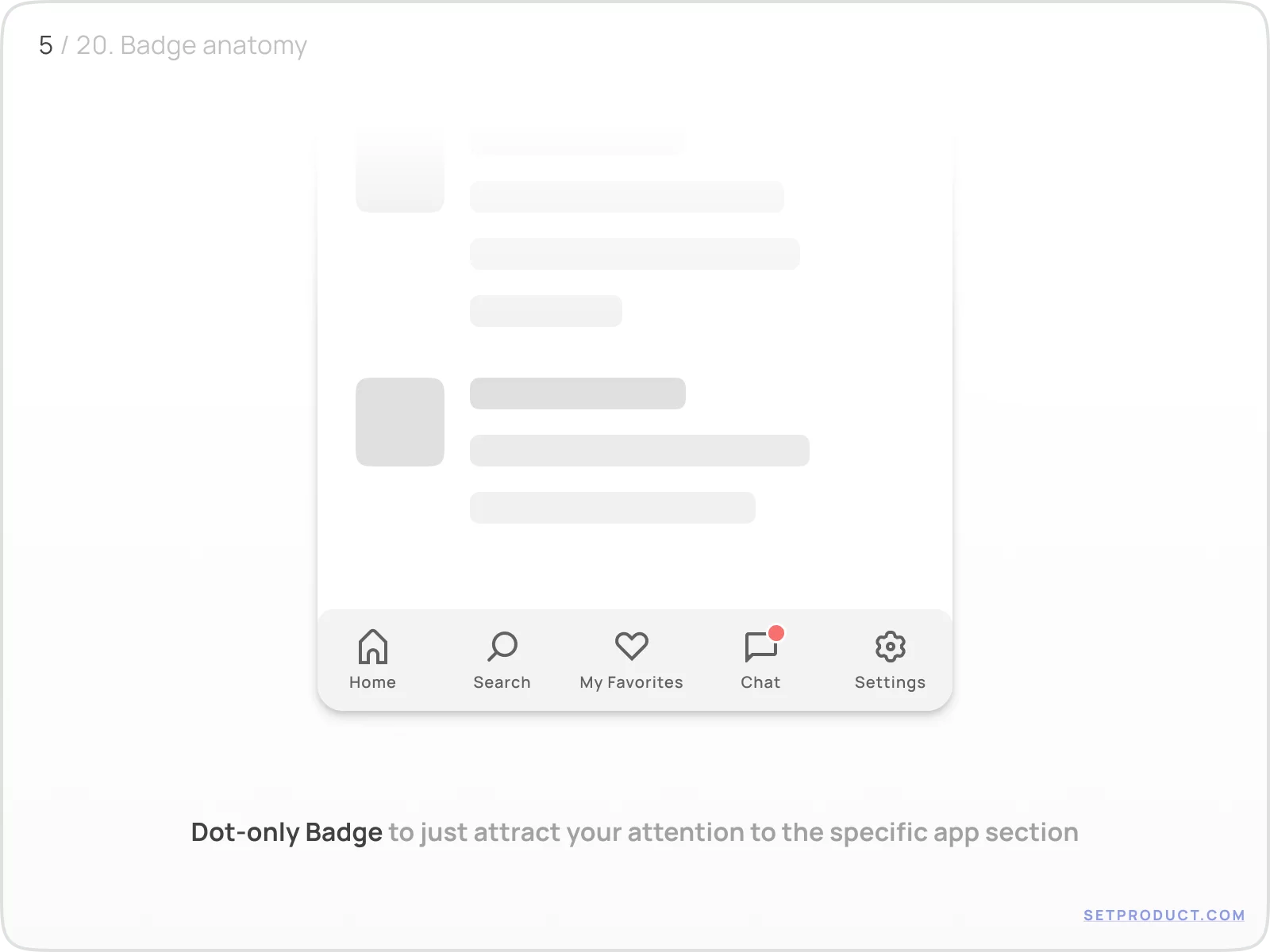Screen dimensions: 1270x952
Task: Select the Search tab label
Action: [x=502, y=682]
